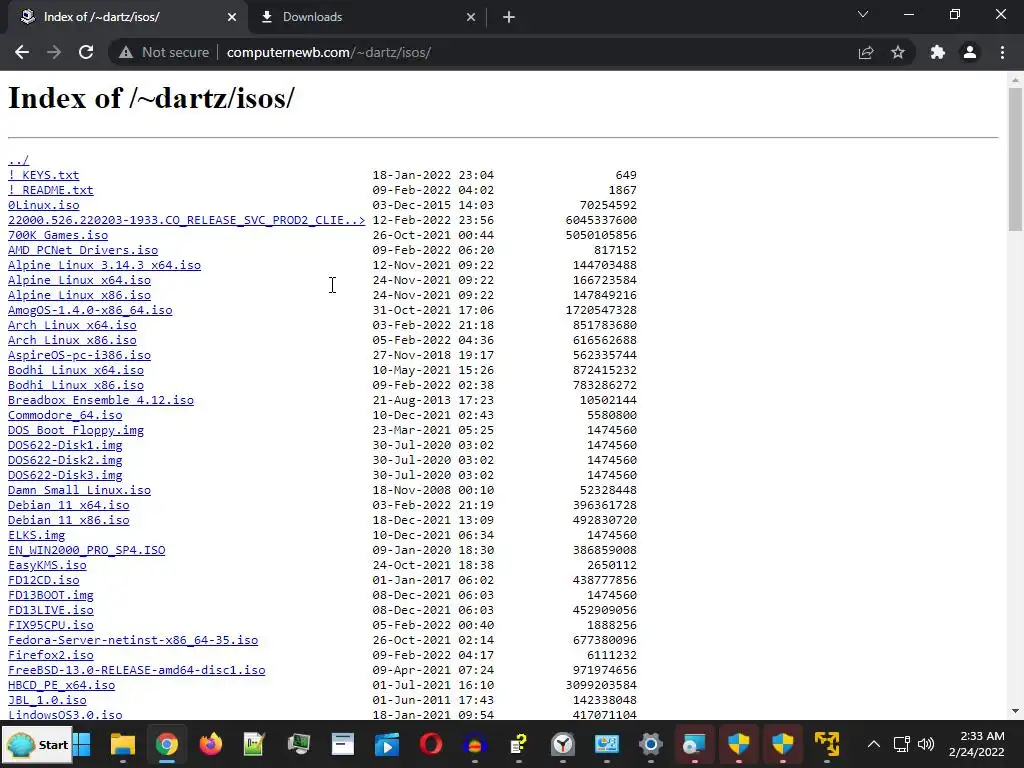Open the !_README.txt link
Viewport: 1024px width, 768px height.
point(51,190)
